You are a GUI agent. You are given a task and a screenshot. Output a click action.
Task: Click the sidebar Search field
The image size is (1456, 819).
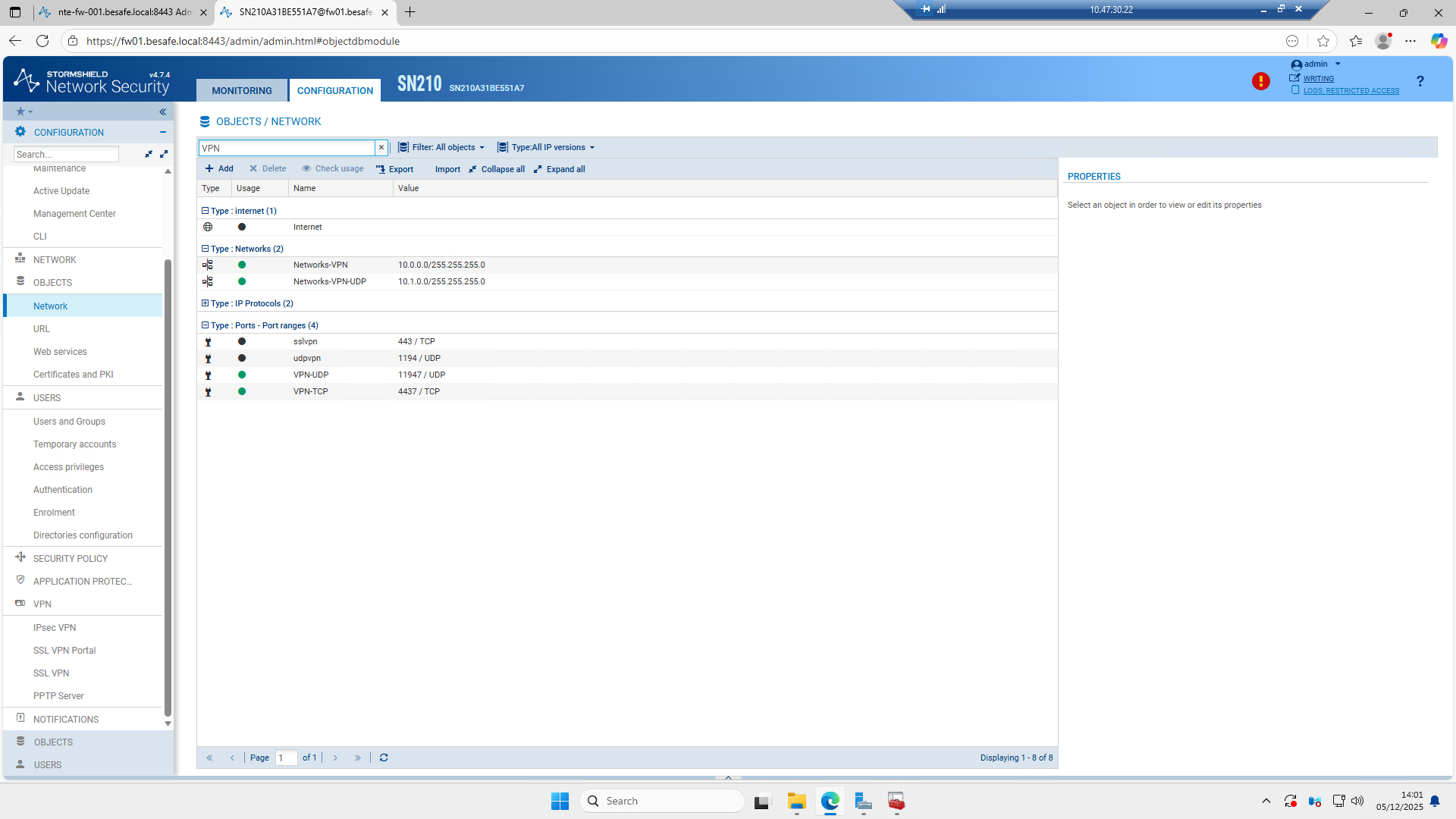click(x=66, y=154)
